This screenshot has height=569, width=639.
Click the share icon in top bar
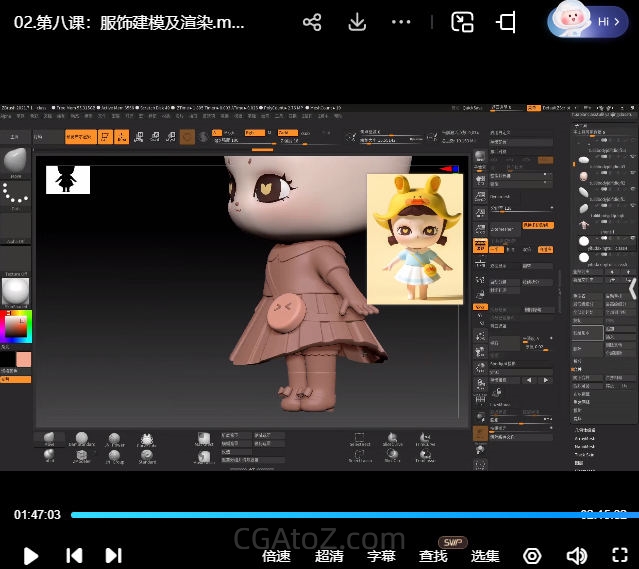tap(312, 22)
